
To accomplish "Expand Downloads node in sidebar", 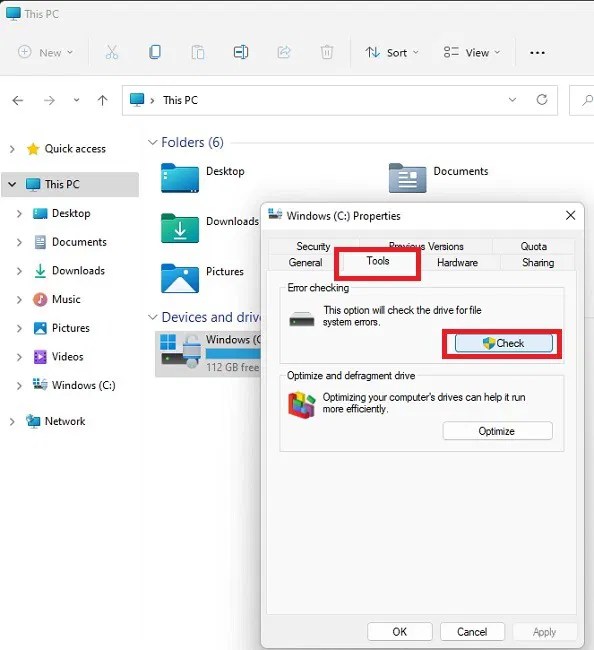I will (x=19, y=271).
